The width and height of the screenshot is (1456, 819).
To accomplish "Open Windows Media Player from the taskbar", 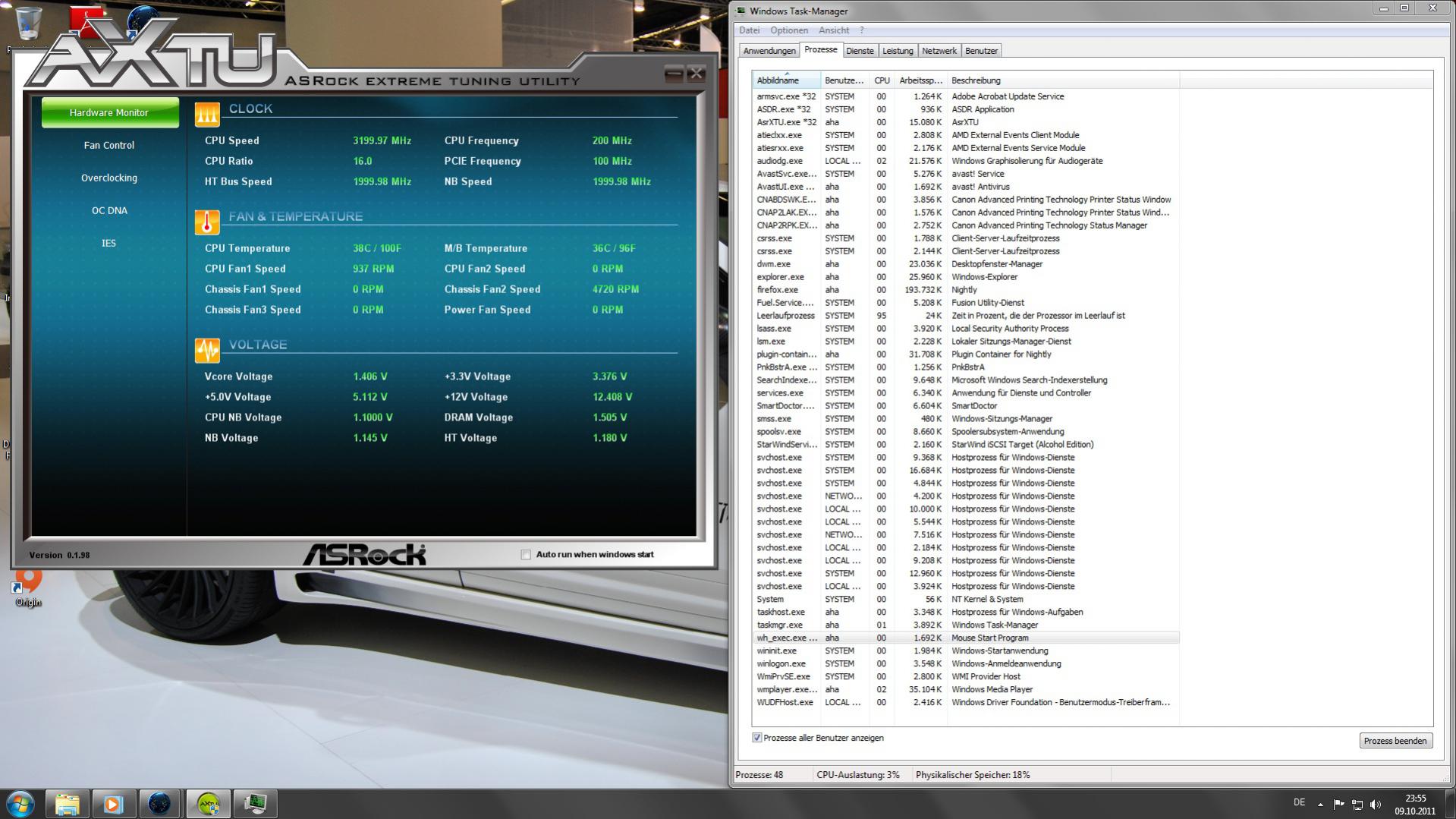I will [114, 804].
